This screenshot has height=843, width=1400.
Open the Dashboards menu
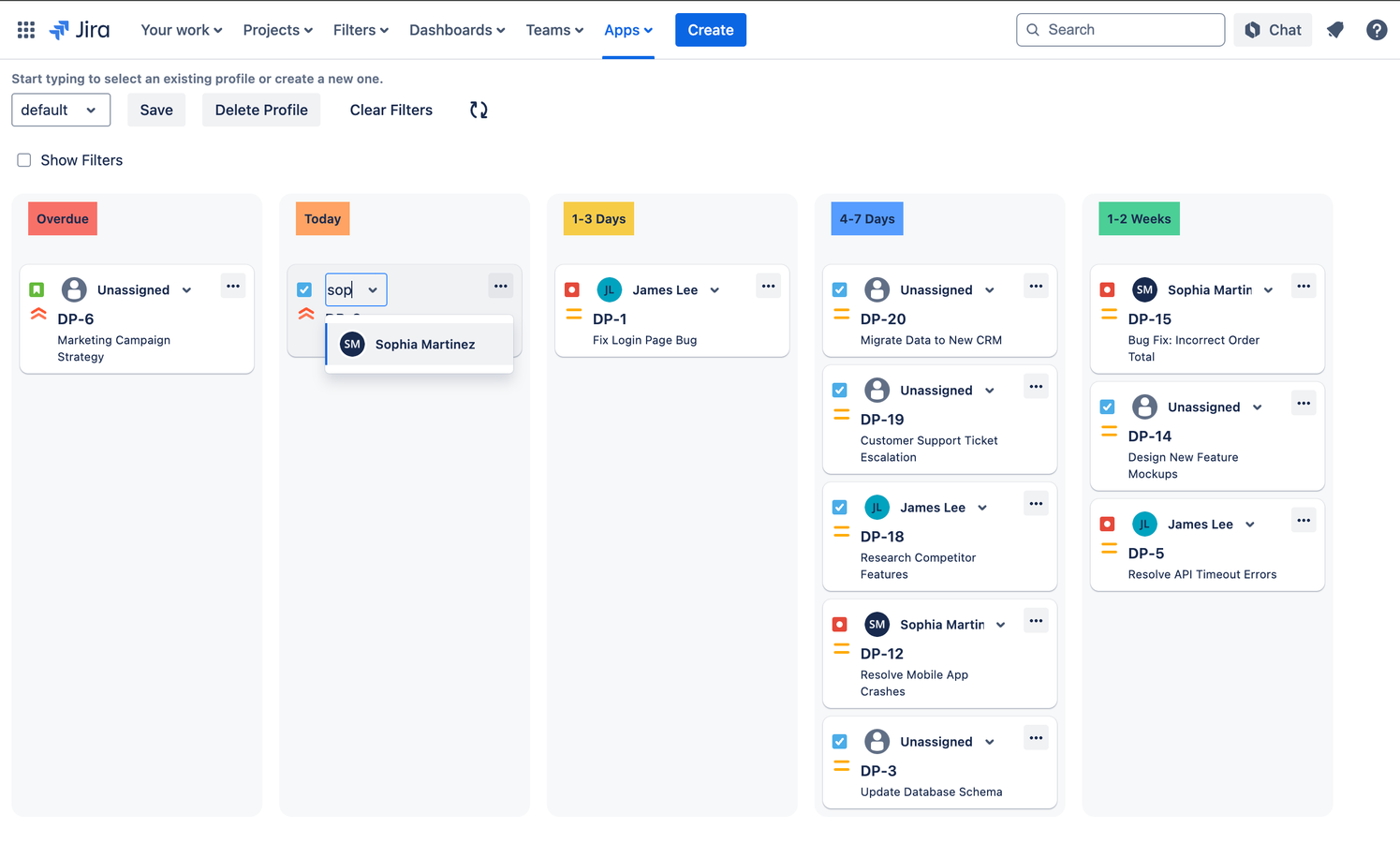[457, 30]
